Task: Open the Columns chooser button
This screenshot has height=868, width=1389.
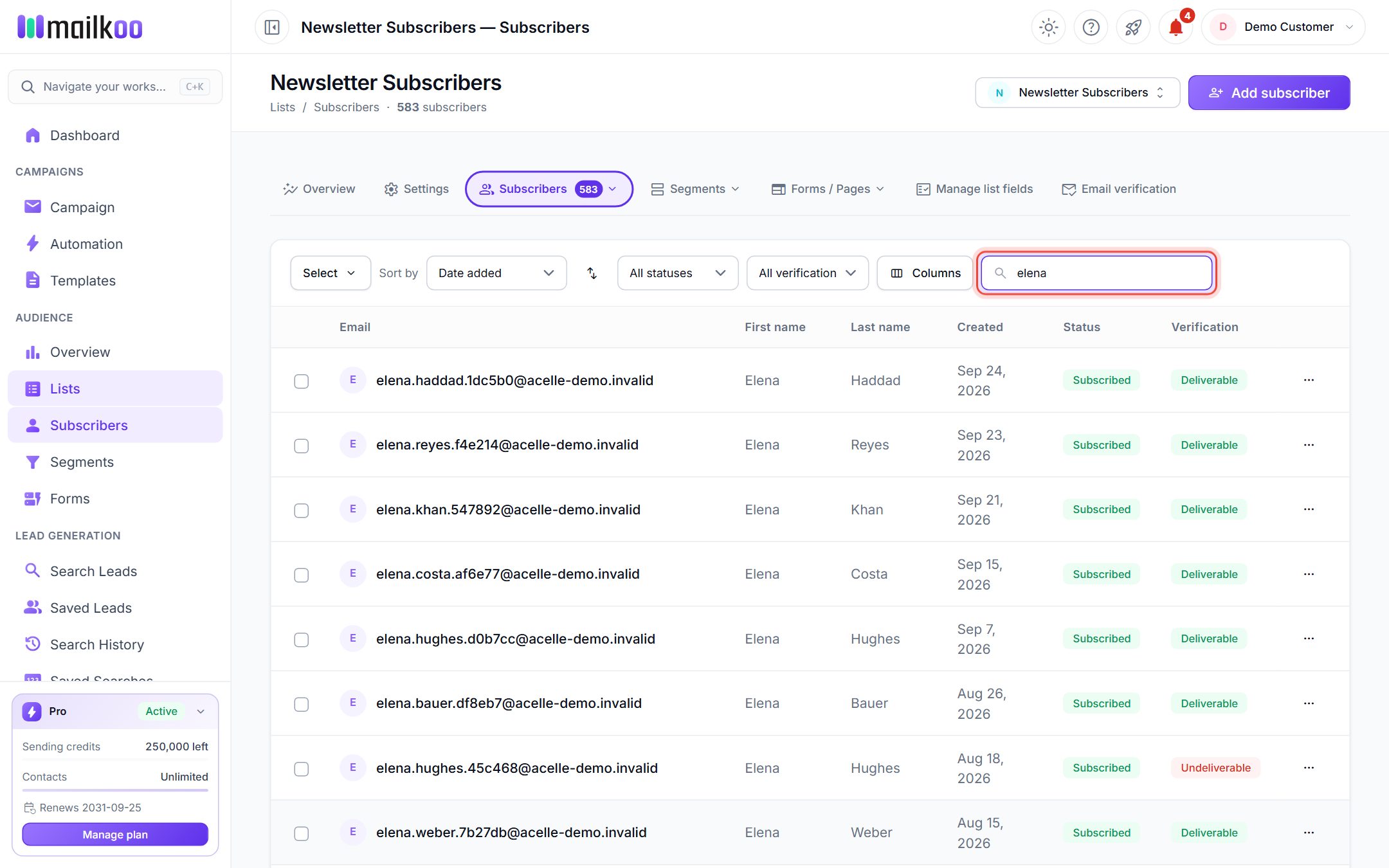Action: click(925, 273)
